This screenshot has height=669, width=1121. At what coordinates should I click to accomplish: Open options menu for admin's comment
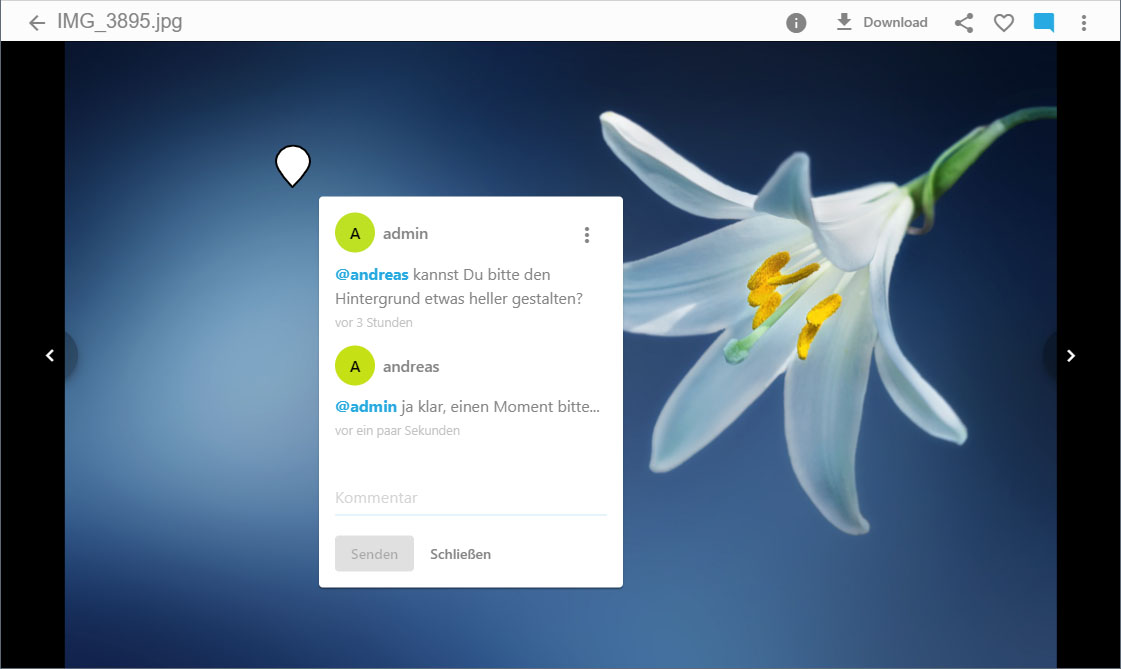click(587, 235)
